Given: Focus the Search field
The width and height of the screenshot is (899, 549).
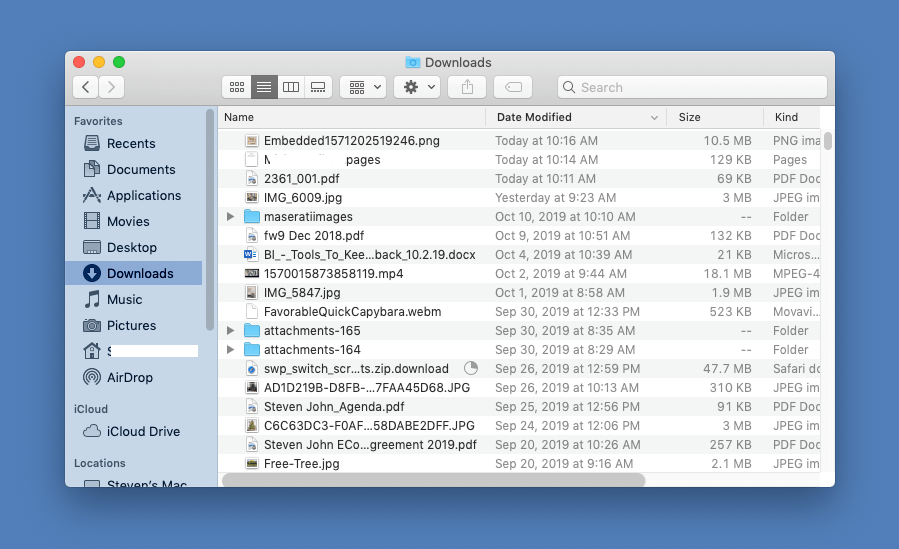Looking at the screenshot, I should tap(692, 87).
